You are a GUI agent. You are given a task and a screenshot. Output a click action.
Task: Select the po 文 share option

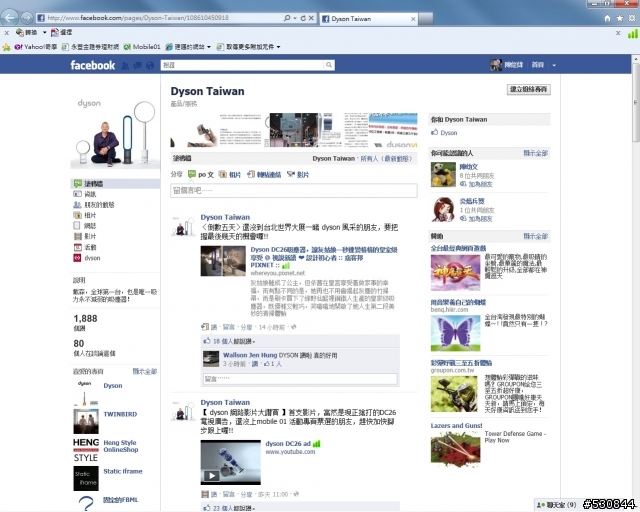click(x=200, y=174)
